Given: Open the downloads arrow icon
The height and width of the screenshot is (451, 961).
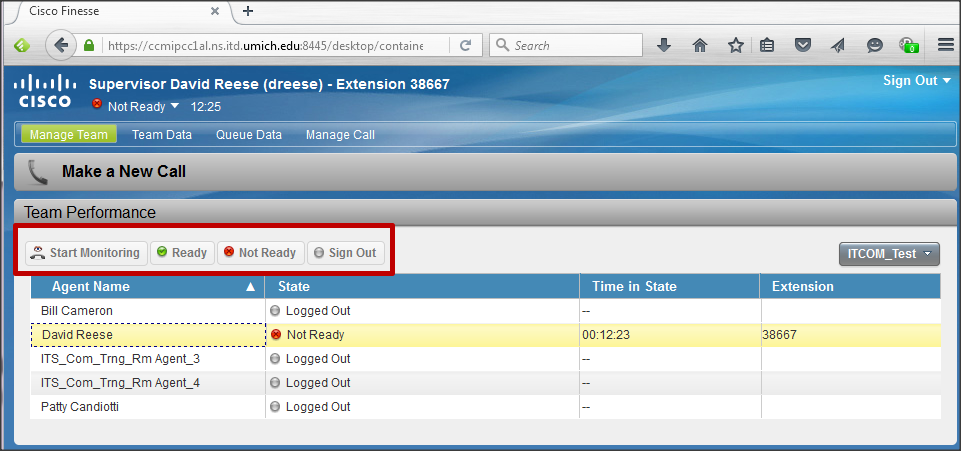Looking at the screenshot, I should (x=664, y=45).
